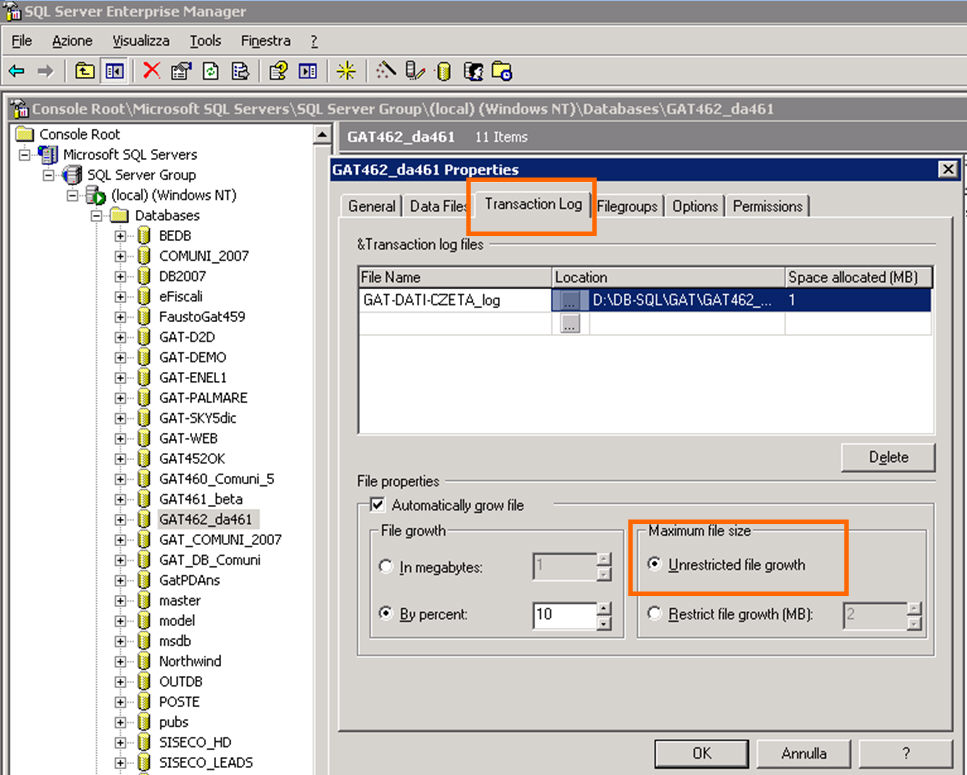Select the FaustoGat459 database in tree

(x=202, y=317)
